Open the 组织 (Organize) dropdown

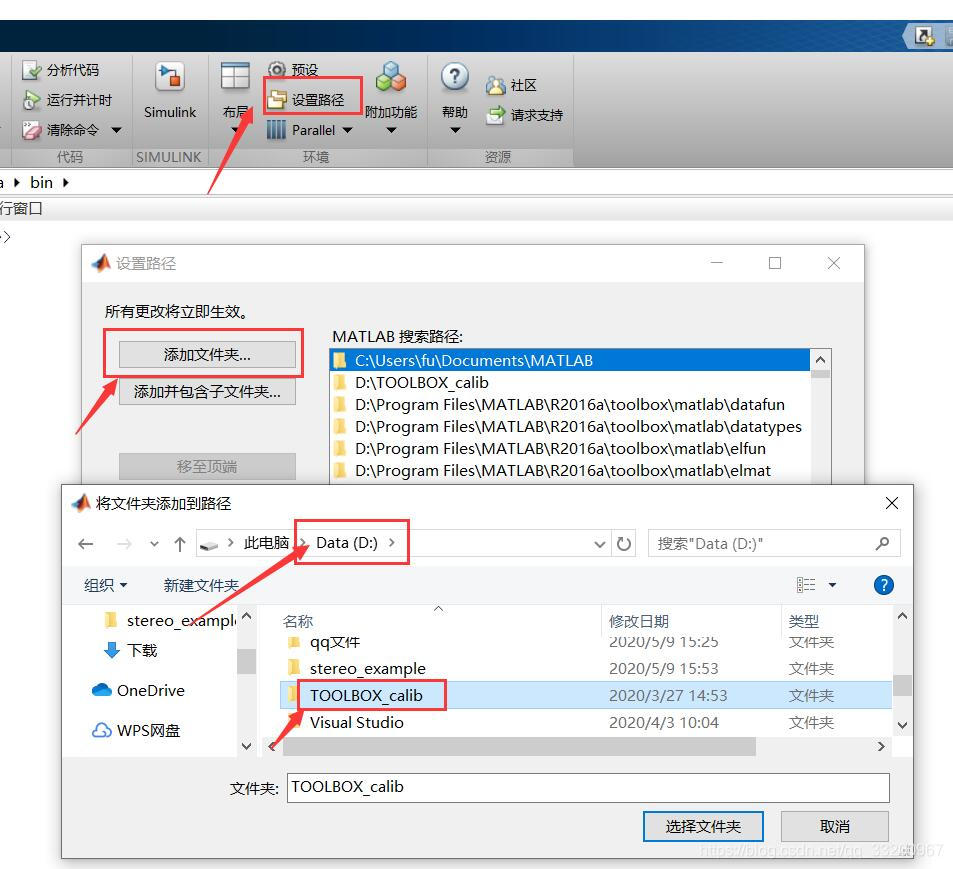pyautogui.click(x=103, y=585)
